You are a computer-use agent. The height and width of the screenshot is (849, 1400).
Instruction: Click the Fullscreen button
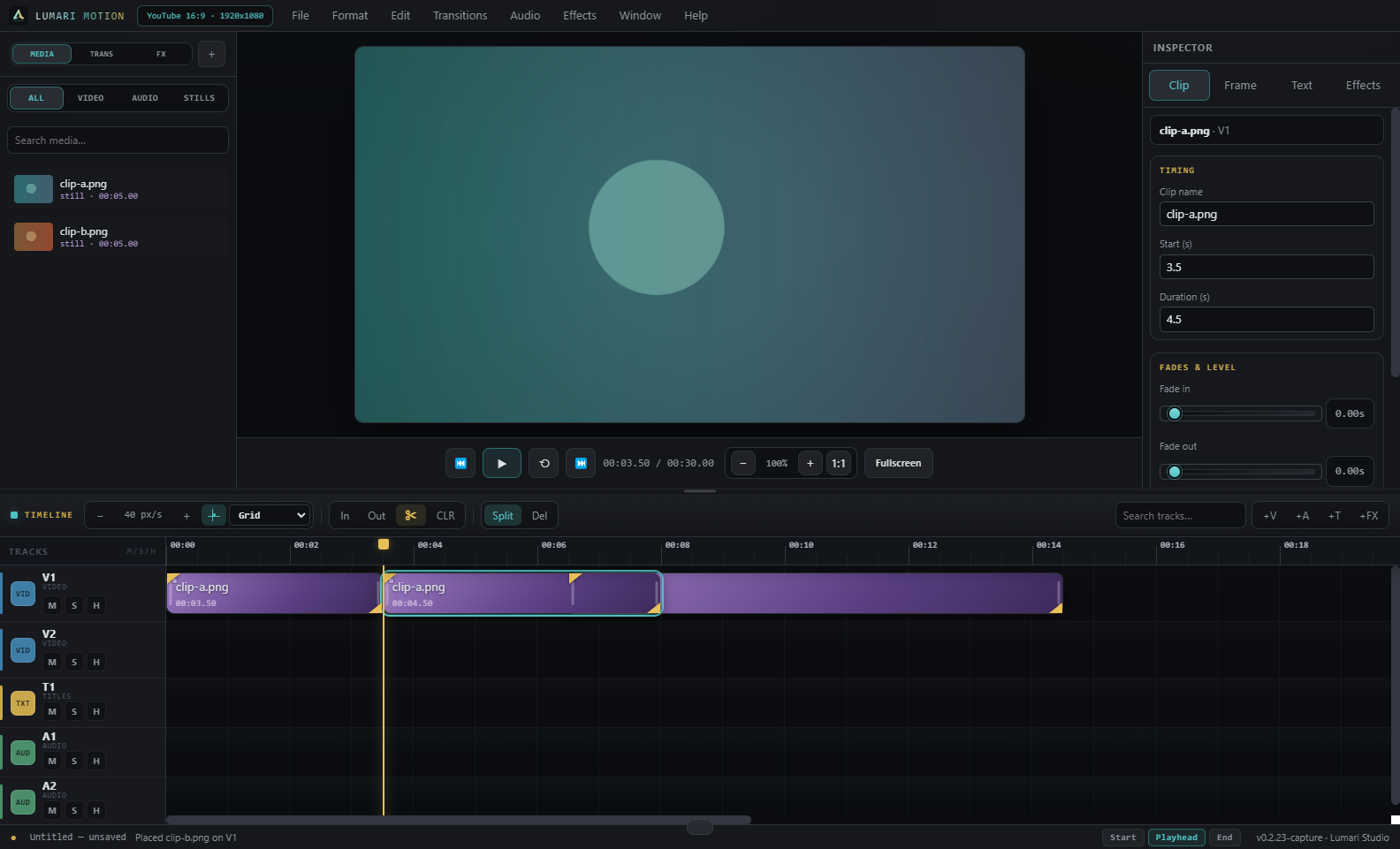[898, 463]
